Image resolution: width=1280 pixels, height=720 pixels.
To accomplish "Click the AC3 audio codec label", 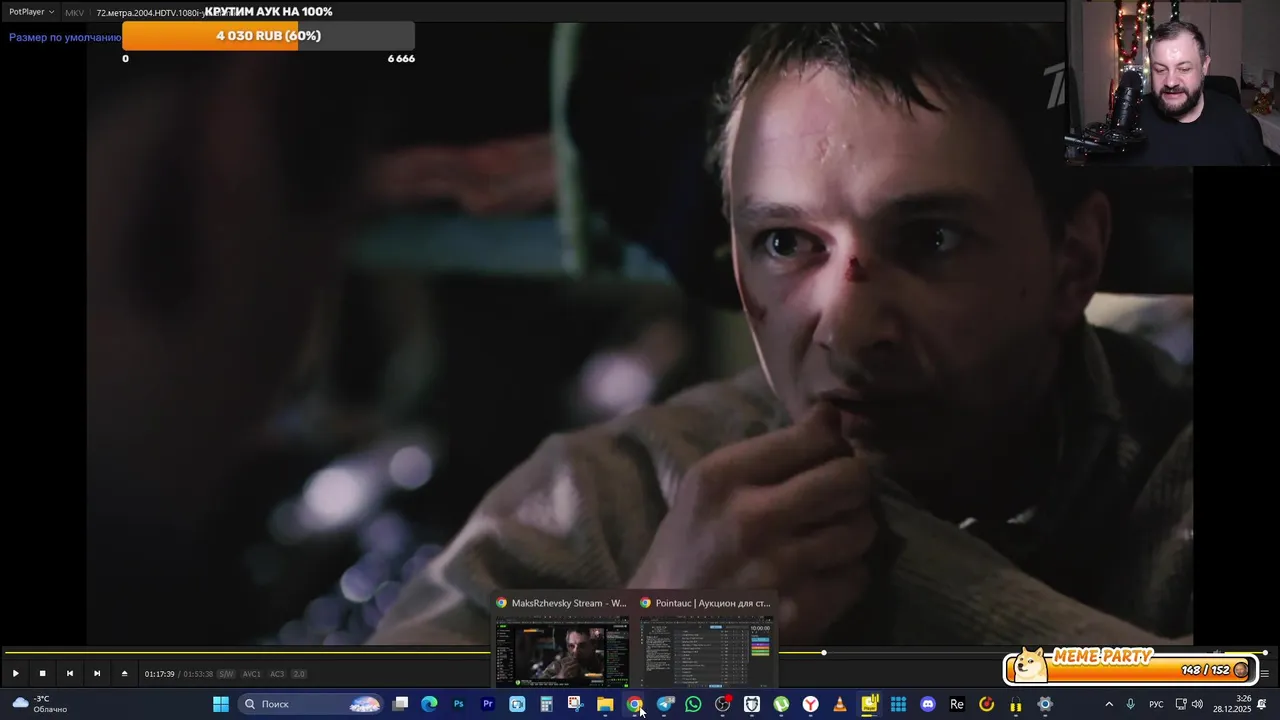I will (x=277, y=674).
